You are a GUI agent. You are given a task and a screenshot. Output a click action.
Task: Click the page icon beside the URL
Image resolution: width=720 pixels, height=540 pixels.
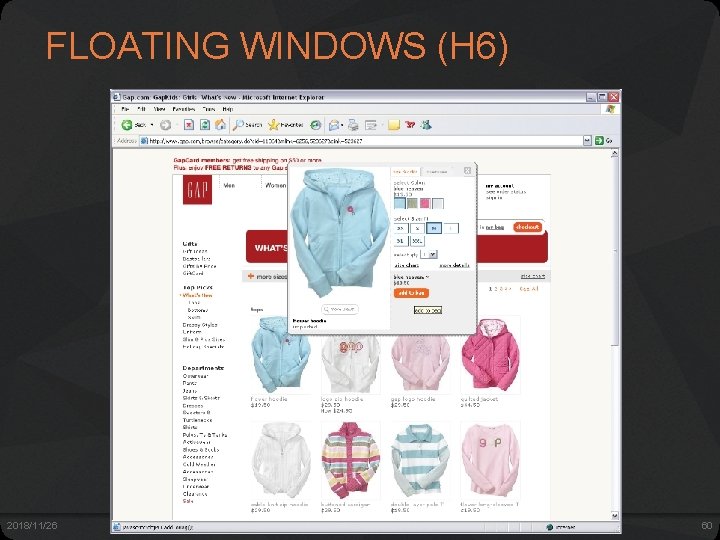click(x=144, y=141)
